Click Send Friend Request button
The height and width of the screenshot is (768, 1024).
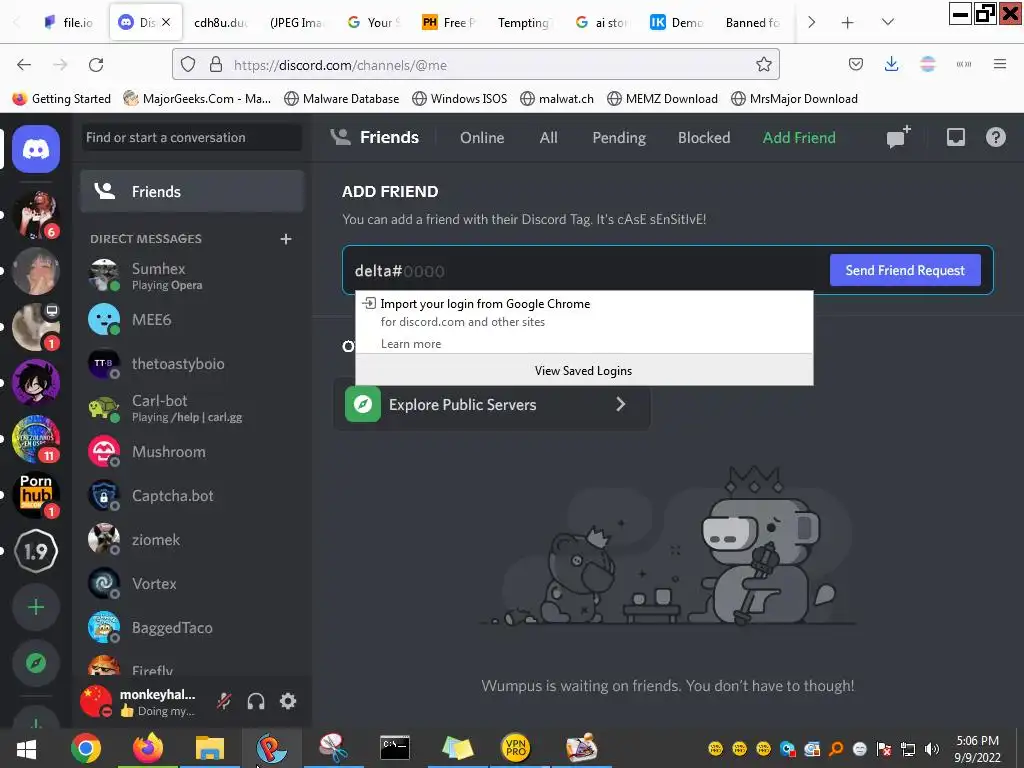pyautogui.click(x=905, y=270)
